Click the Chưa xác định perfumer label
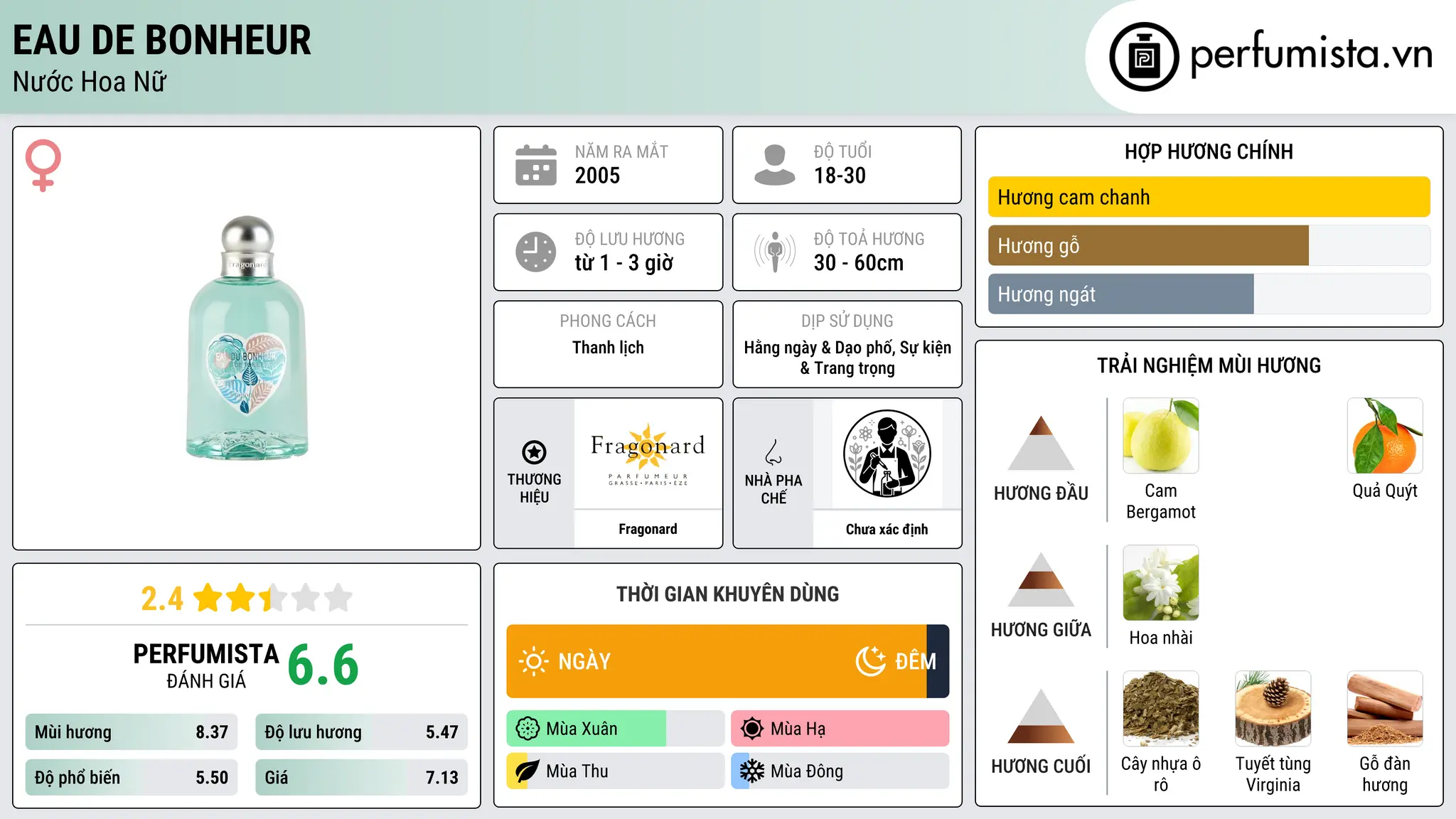 coord(887,529)
